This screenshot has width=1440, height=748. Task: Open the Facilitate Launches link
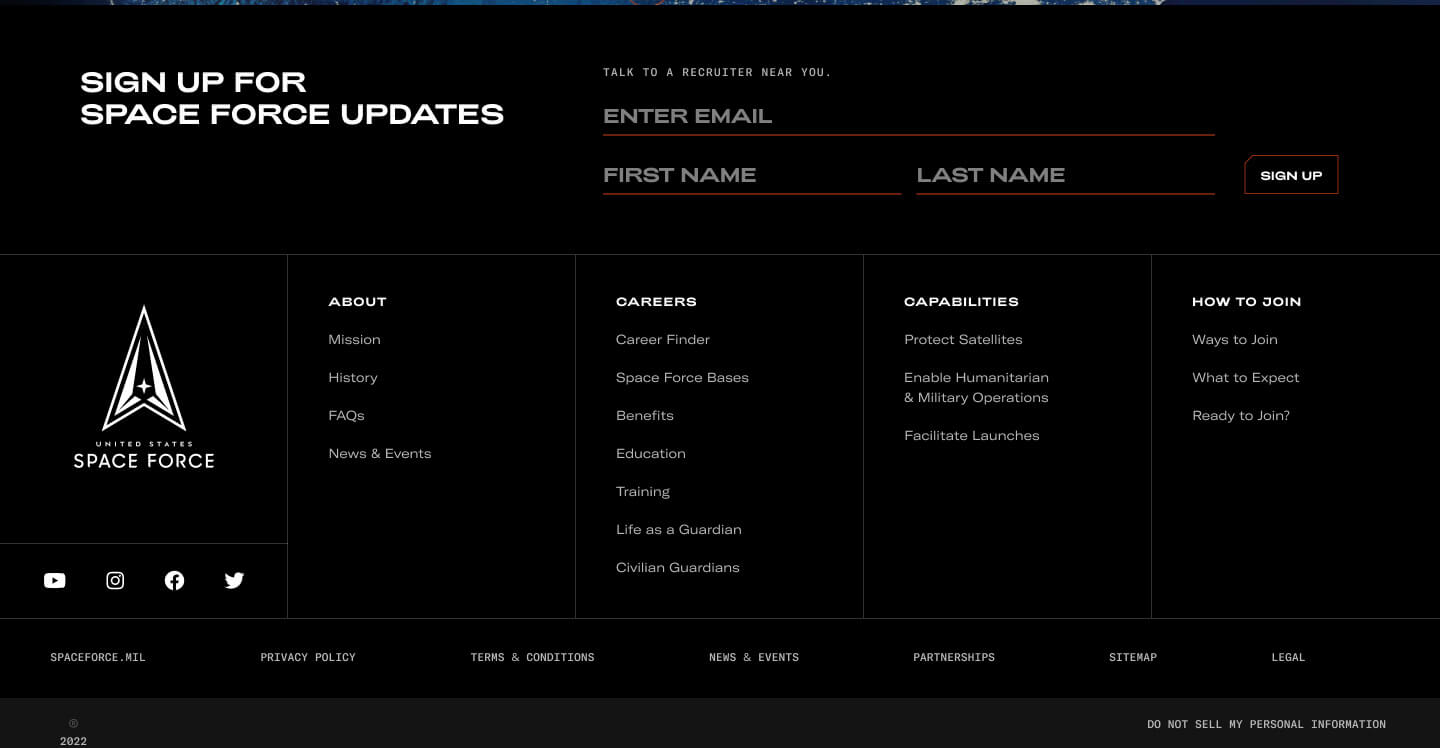pyautogui.click(x=972, y=436)
